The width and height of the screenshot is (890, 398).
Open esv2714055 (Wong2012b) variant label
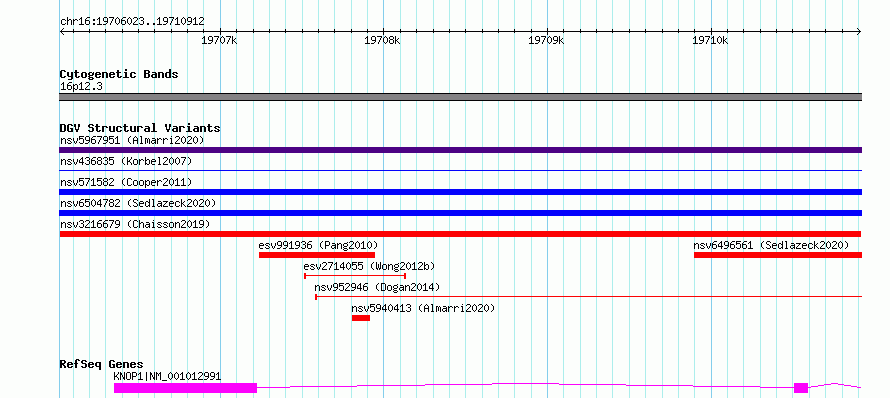coord(369,266)
